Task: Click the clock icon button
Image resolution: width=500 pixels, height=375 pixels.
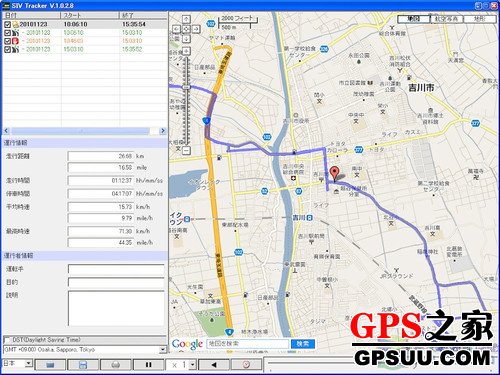Action: point(246,365)
